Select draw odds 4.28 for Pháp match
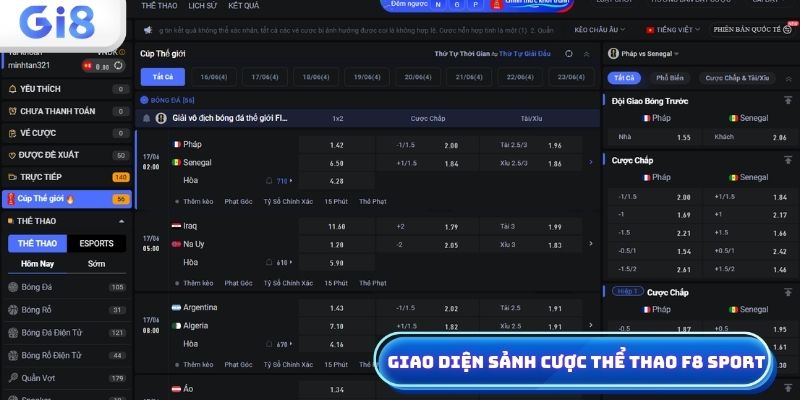The height and width of the screenshot is (400, 800). [337, 181]
